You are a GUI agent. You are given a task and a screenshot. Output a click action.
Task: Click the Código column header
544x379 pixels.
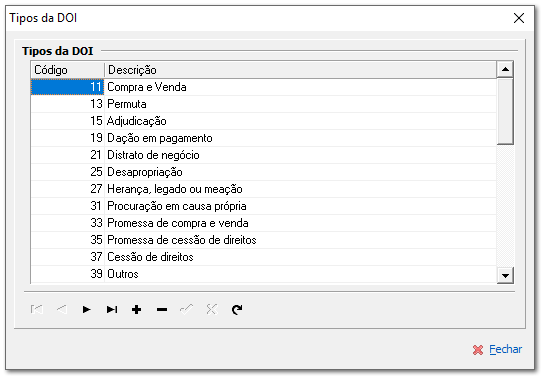click(68, 70)
